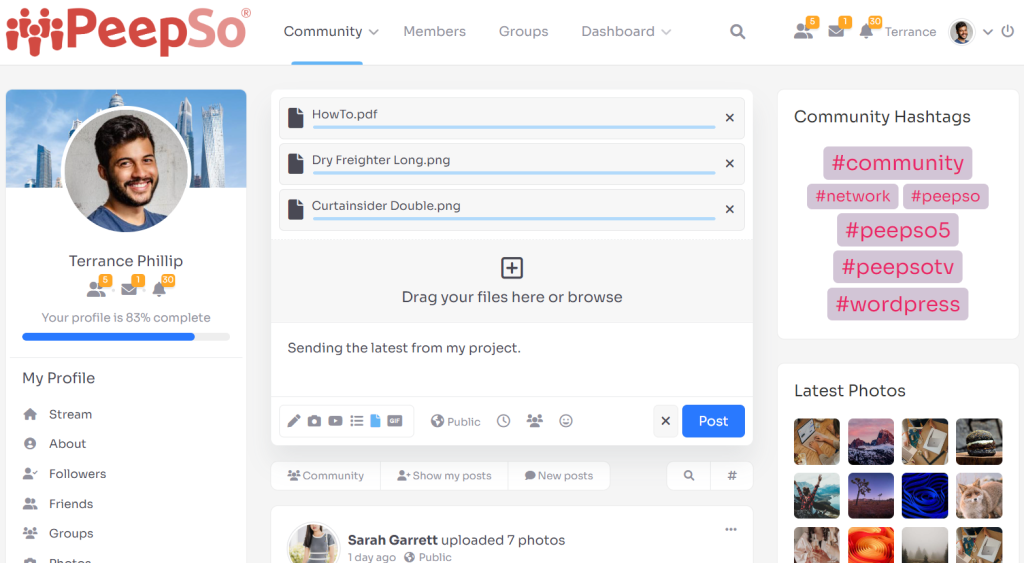Click the #peepsotv hashtag
This screenshot has width=1024, height=563.
(x=897, y=266)
